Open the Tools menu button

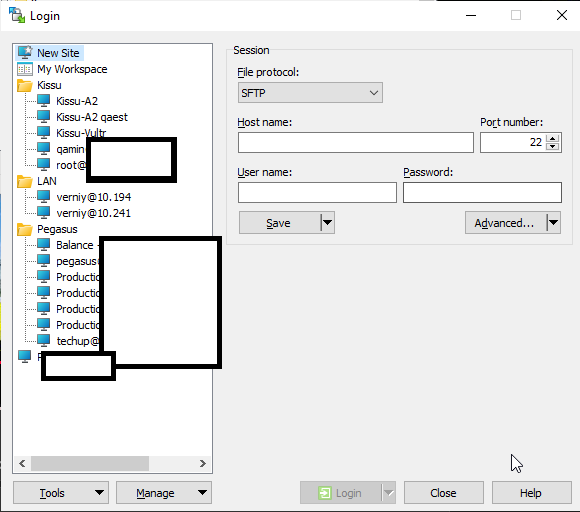[61, 493]
